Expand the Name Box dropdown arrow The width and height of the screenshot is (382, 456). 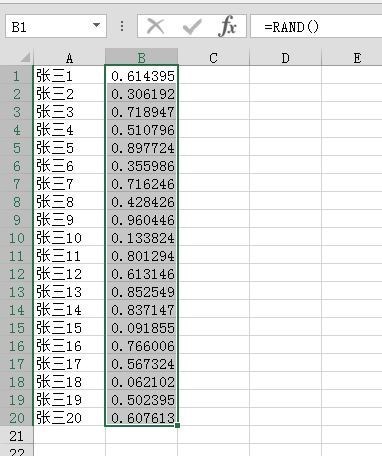point(96,25)
